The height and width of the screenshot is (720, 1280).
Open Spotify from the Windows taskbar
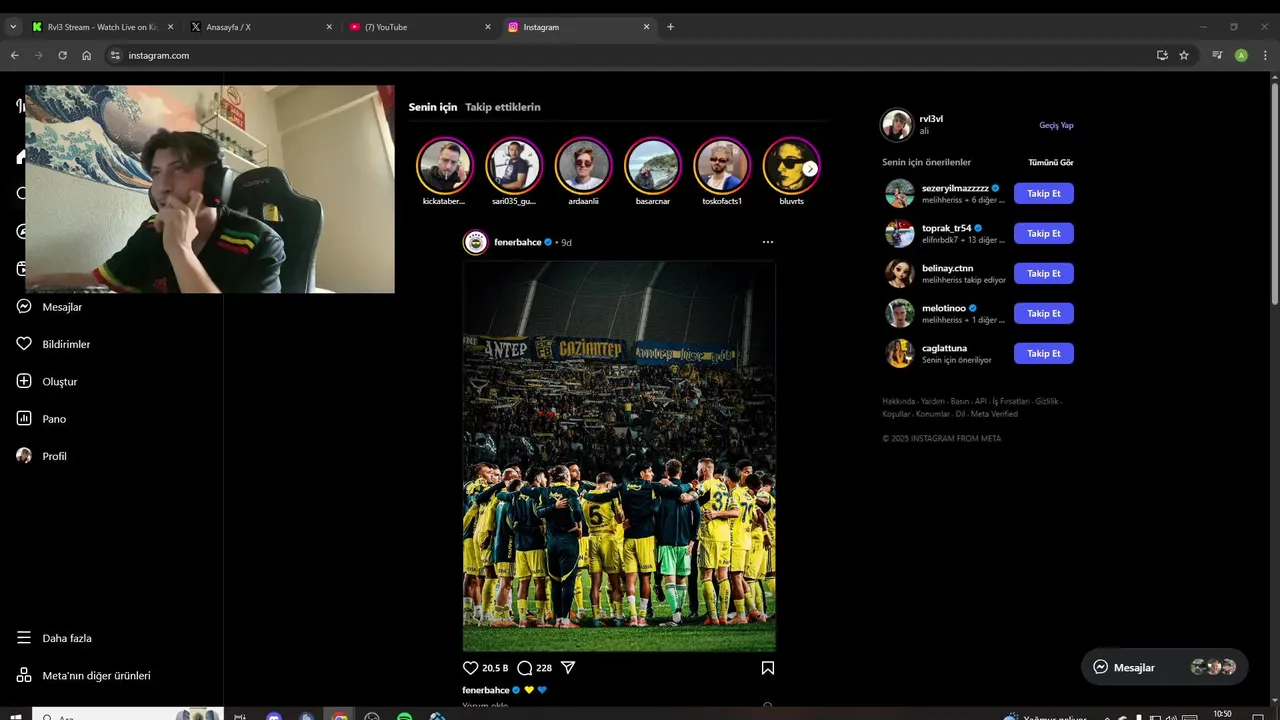pyautogui.click(x=404, y=716)
